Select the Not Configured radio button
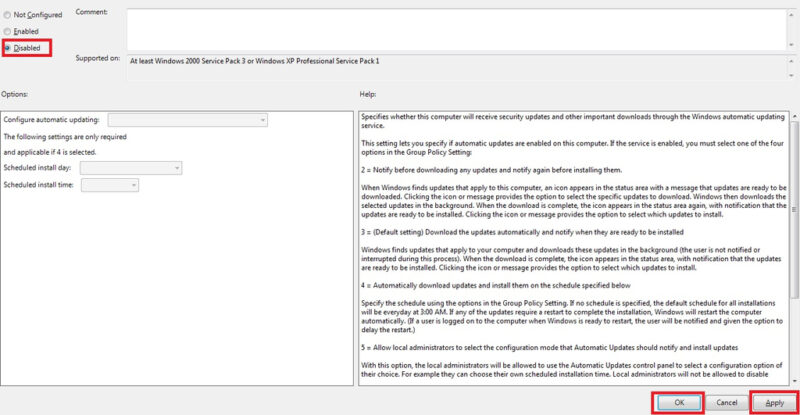The height and width of the screenshot is (415, 800). 8,15
